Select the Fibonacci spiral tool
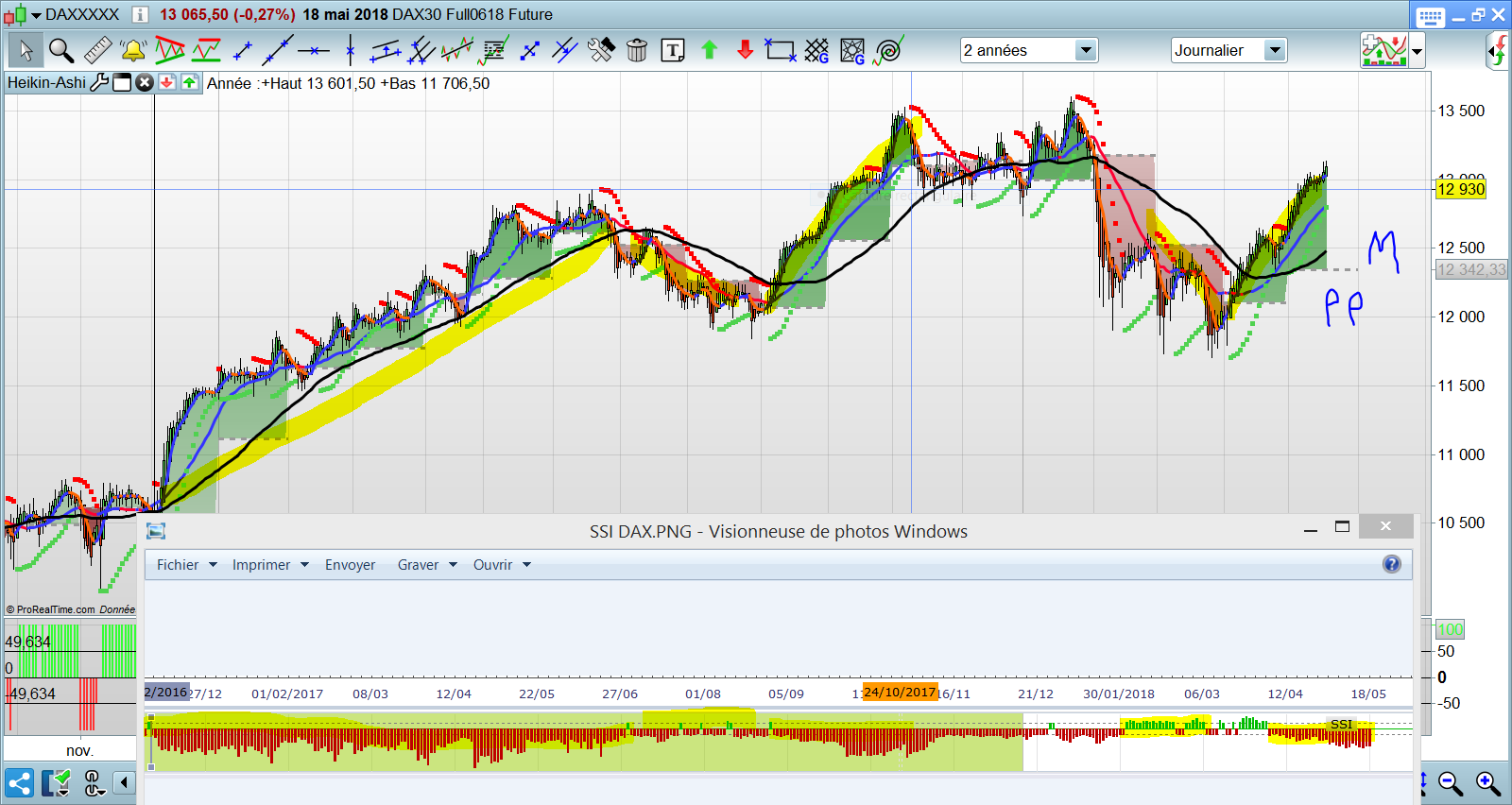This screenshot has width=1512, height=805. (889, 50)
